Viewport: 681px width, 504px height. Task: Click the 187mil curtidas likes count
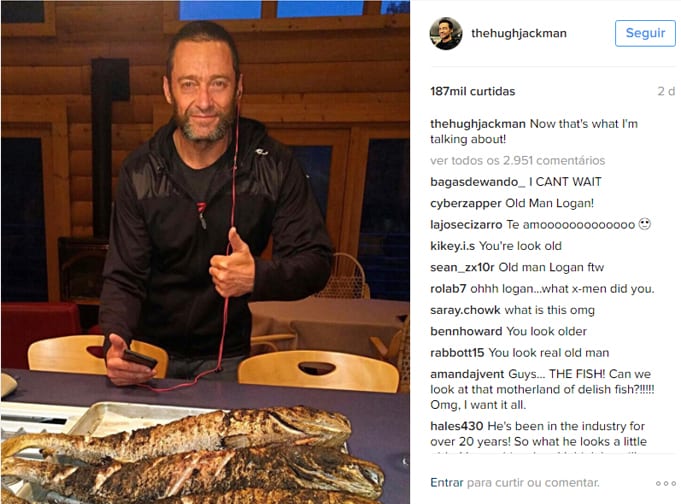tap(473, 91)
